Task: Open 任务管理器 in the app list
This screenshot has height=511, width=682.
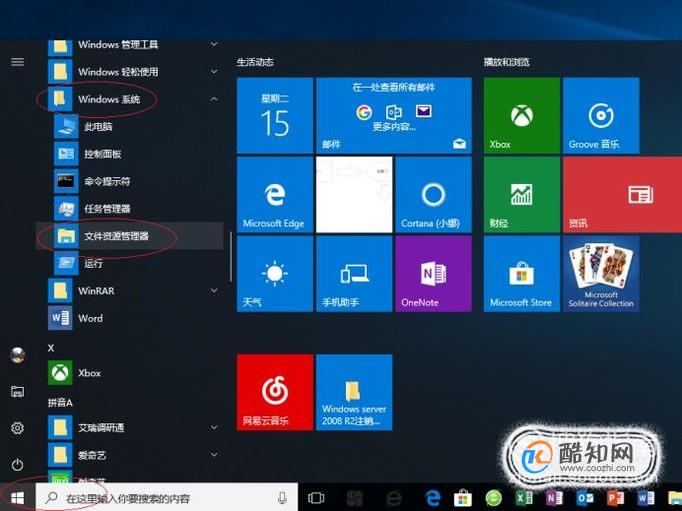Action: [130, 209]
